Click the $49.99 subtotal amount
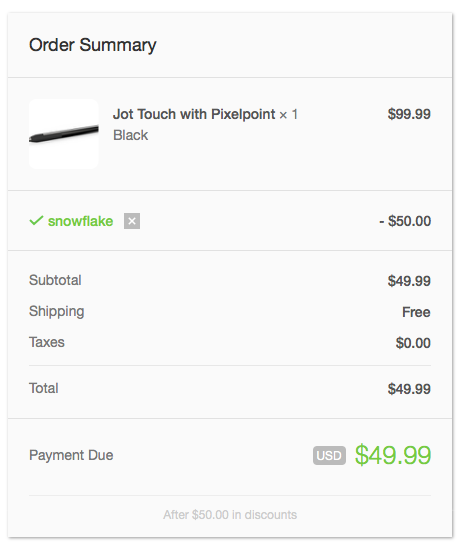The image size is (461, 546). click(x=409, y=281)
